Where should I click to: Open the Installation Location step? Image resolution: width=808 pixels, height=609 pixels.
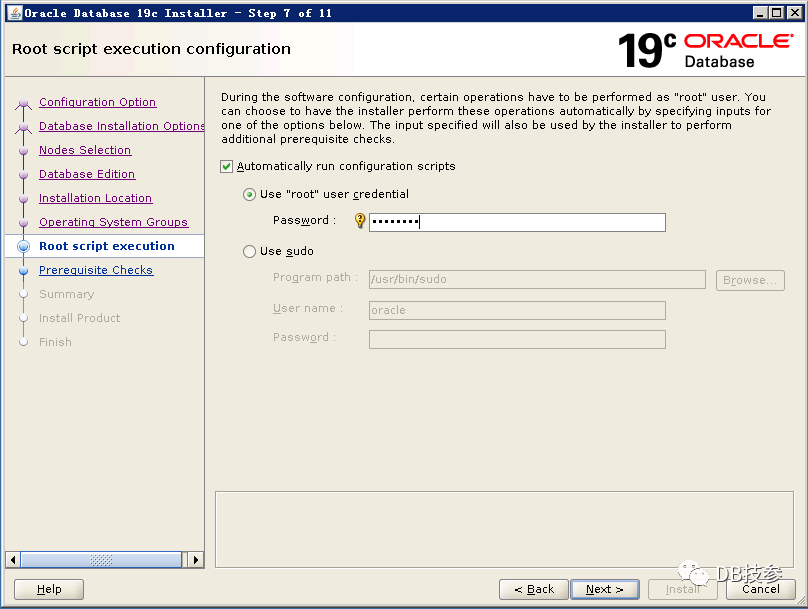coord(95,198)
